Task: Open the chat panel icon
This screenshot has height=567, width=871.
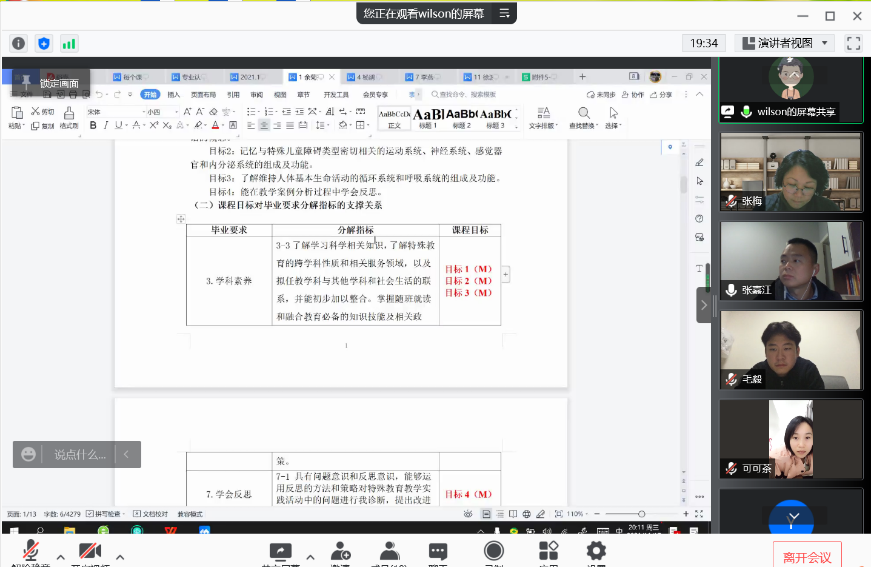Action: (x=438, y=551)
